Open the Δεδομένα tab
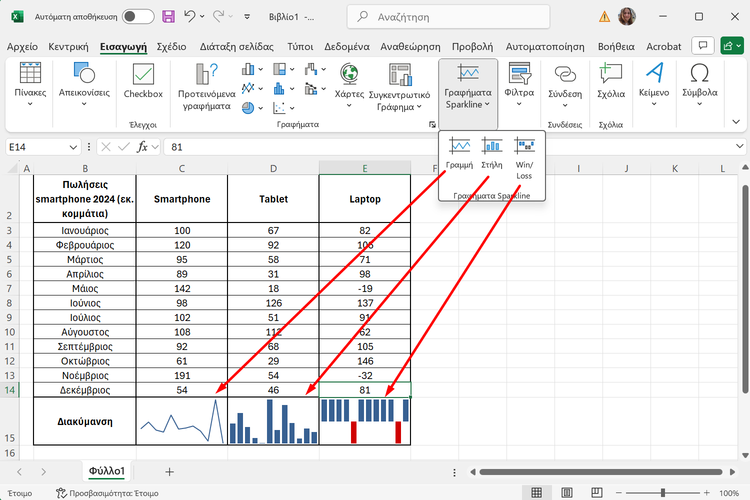This screenshot has width=750, height=500. 347,46
